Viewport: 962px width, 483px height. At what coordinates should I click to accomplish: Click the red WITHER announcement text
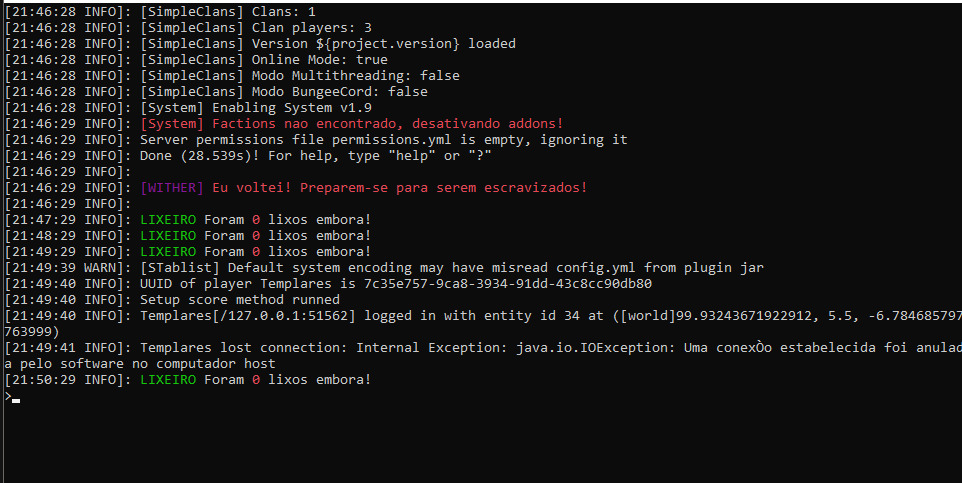pos(399,188)
